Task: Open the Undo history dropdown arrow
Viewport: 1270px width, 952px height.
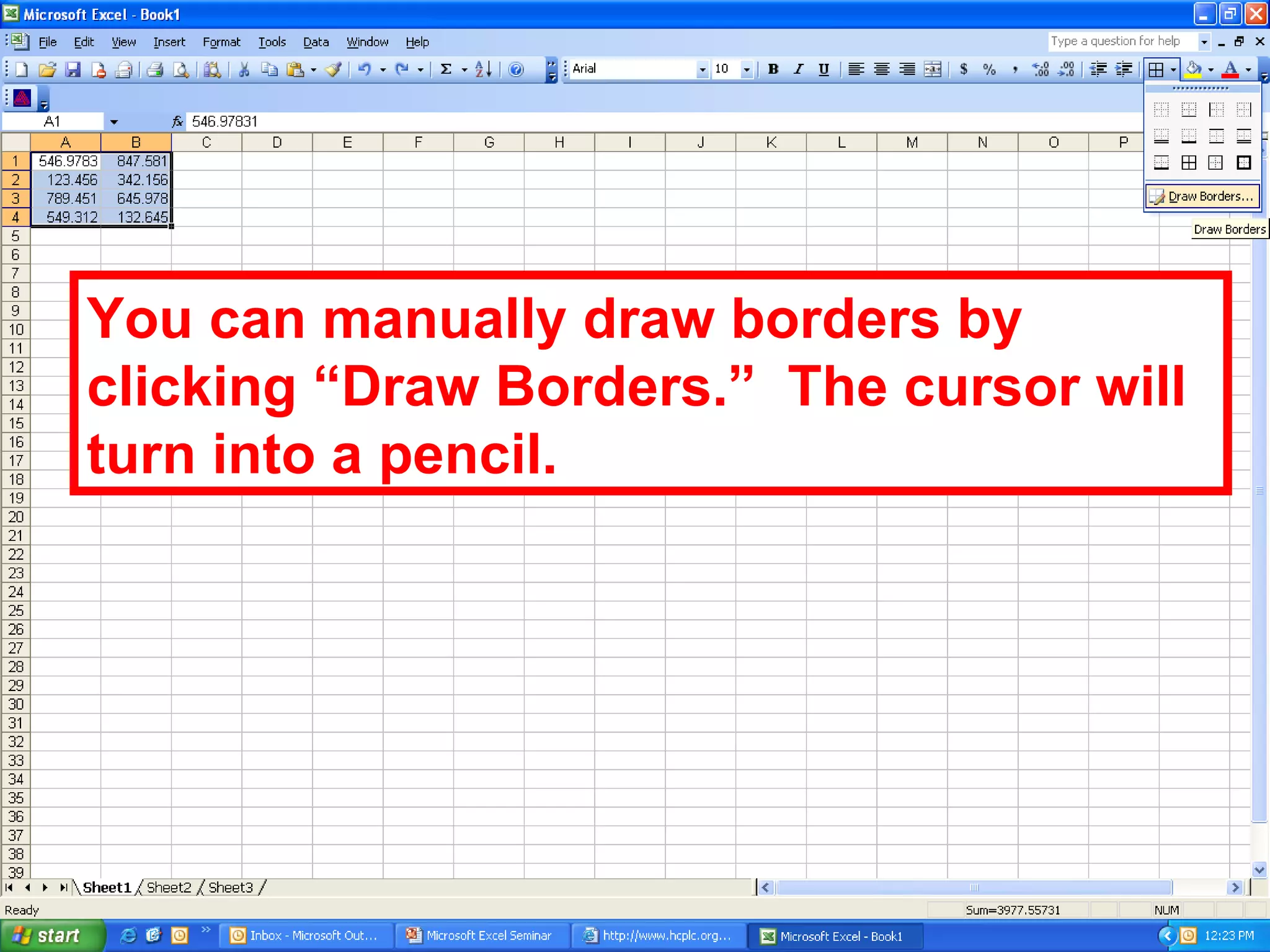Action: 383,69
